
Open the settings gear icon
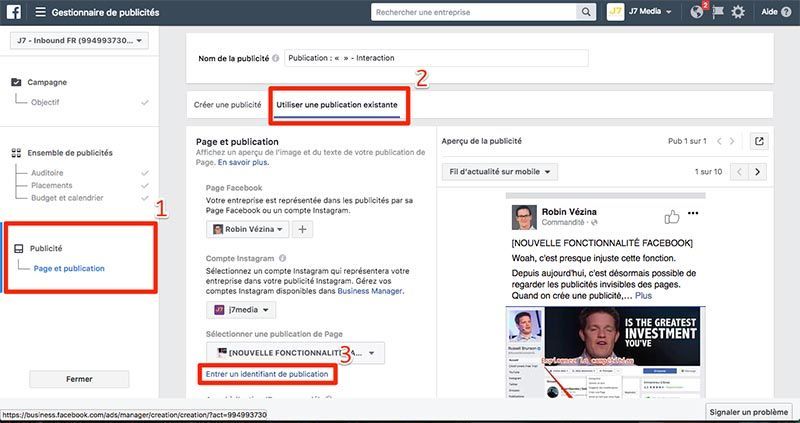click(738, 12)
